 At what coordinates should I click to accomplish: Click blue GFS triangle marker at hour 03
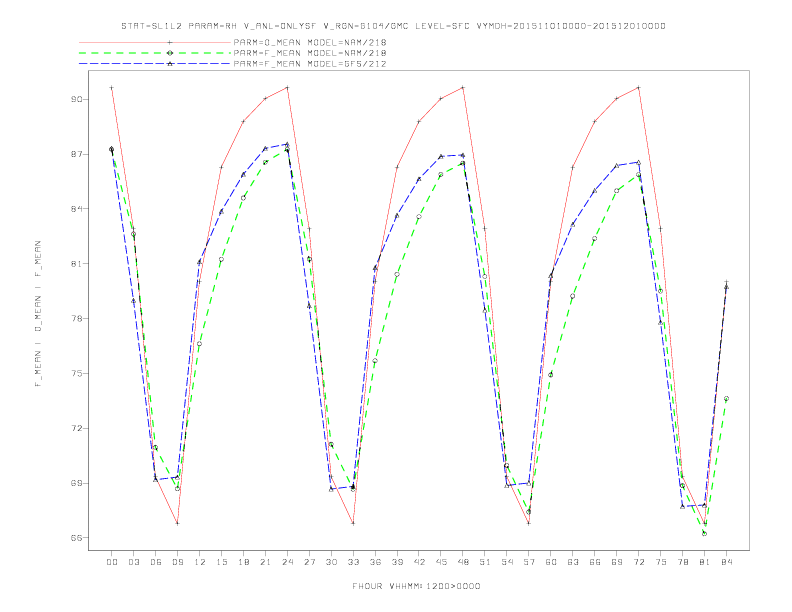pos(134,300)
